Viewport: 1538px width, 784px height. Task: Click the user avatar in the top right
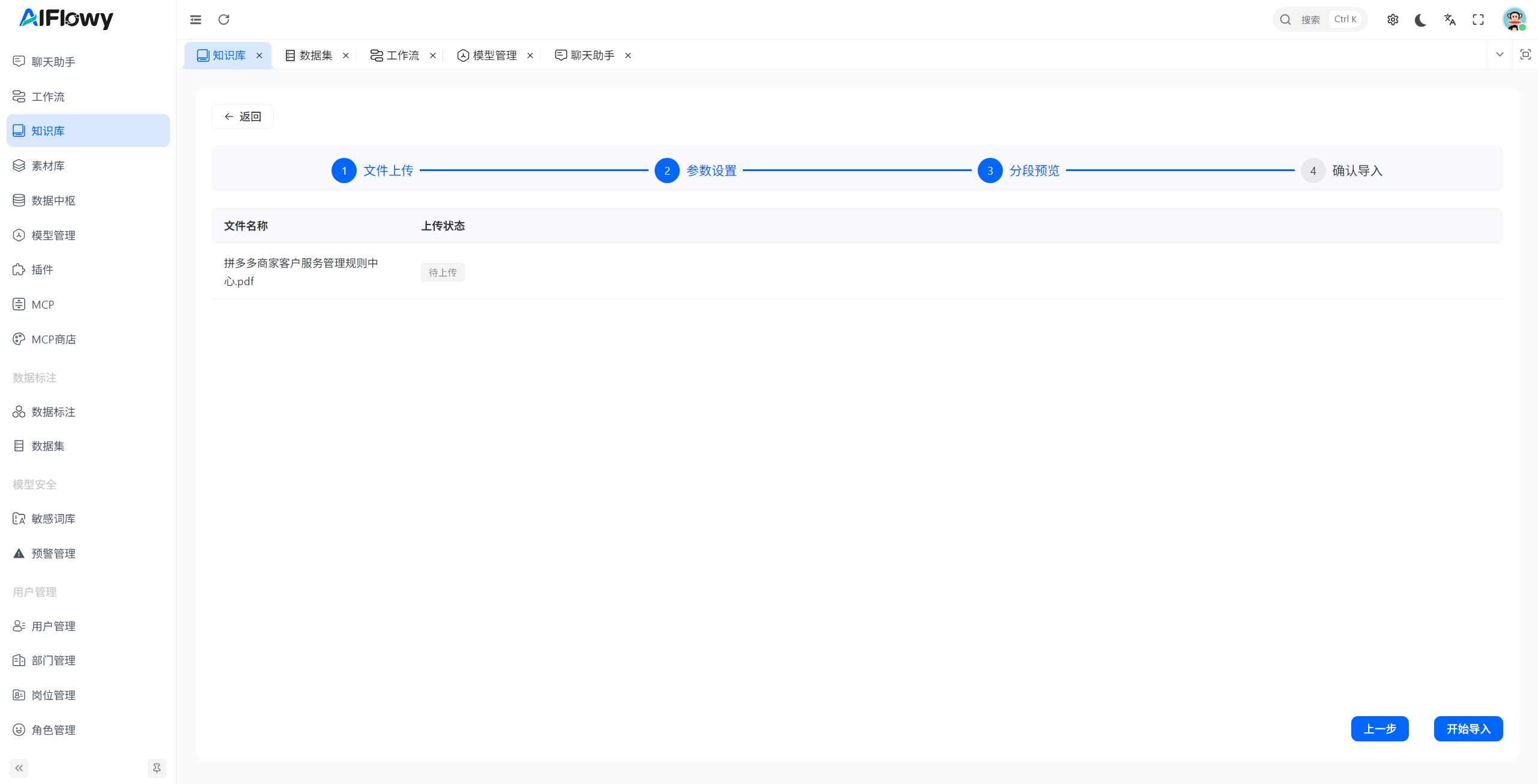point(1514,20)
